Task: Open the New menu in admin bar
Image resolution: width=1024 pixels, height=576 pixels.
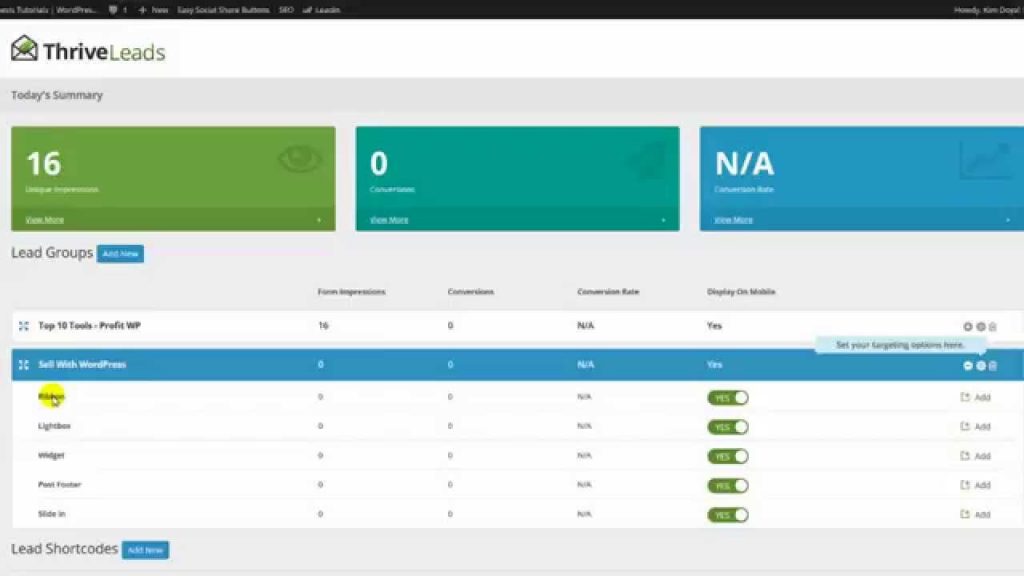Action: 154,9
